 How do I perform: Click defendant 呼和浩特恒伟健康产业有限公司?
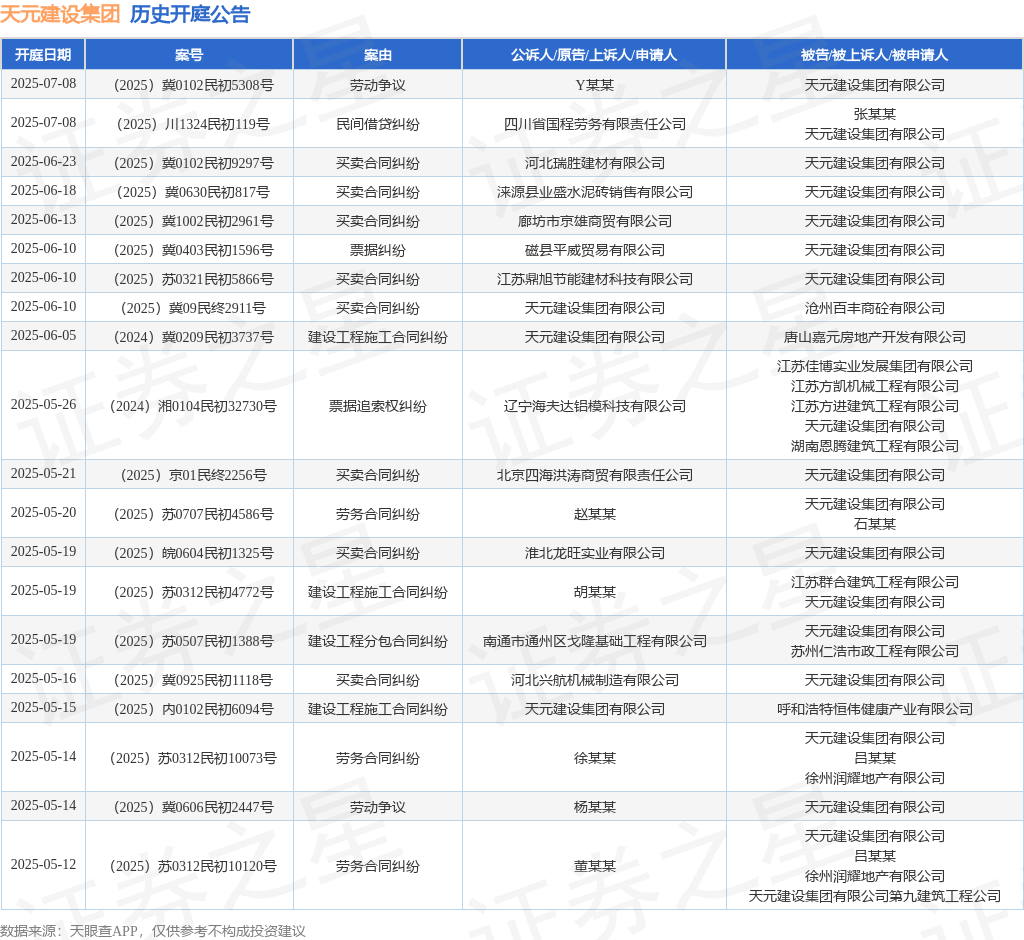(x=874, y=709)
